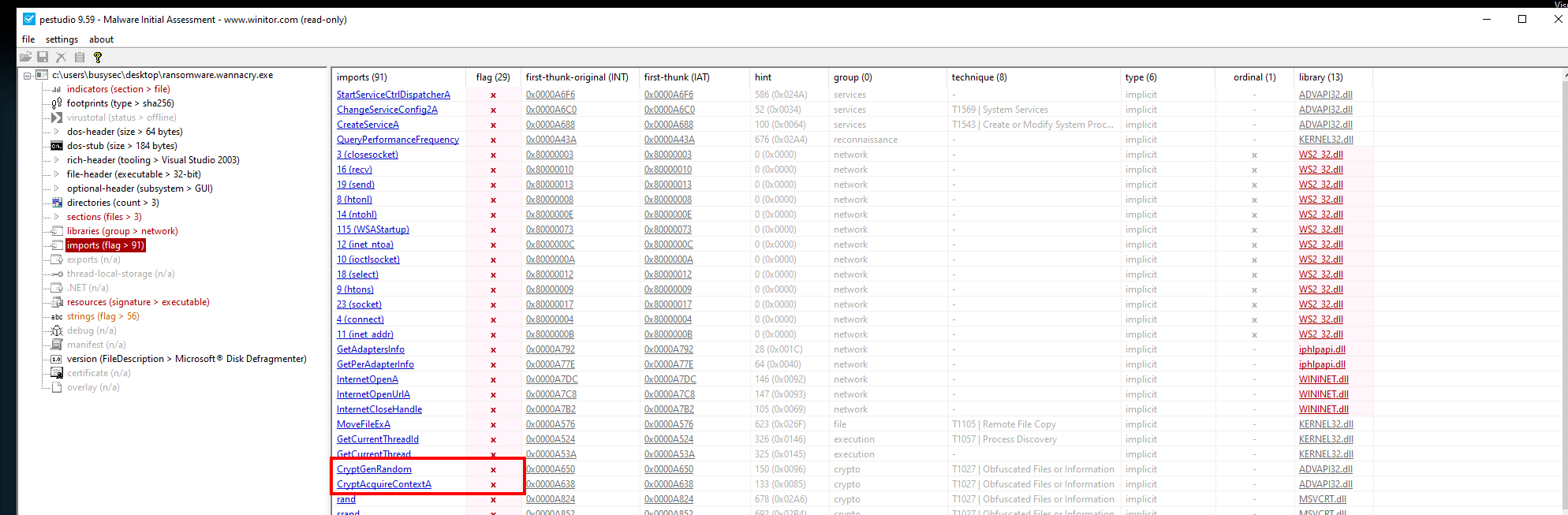
Task: Sort by the technique (8) column header
Action: point(979,77)
